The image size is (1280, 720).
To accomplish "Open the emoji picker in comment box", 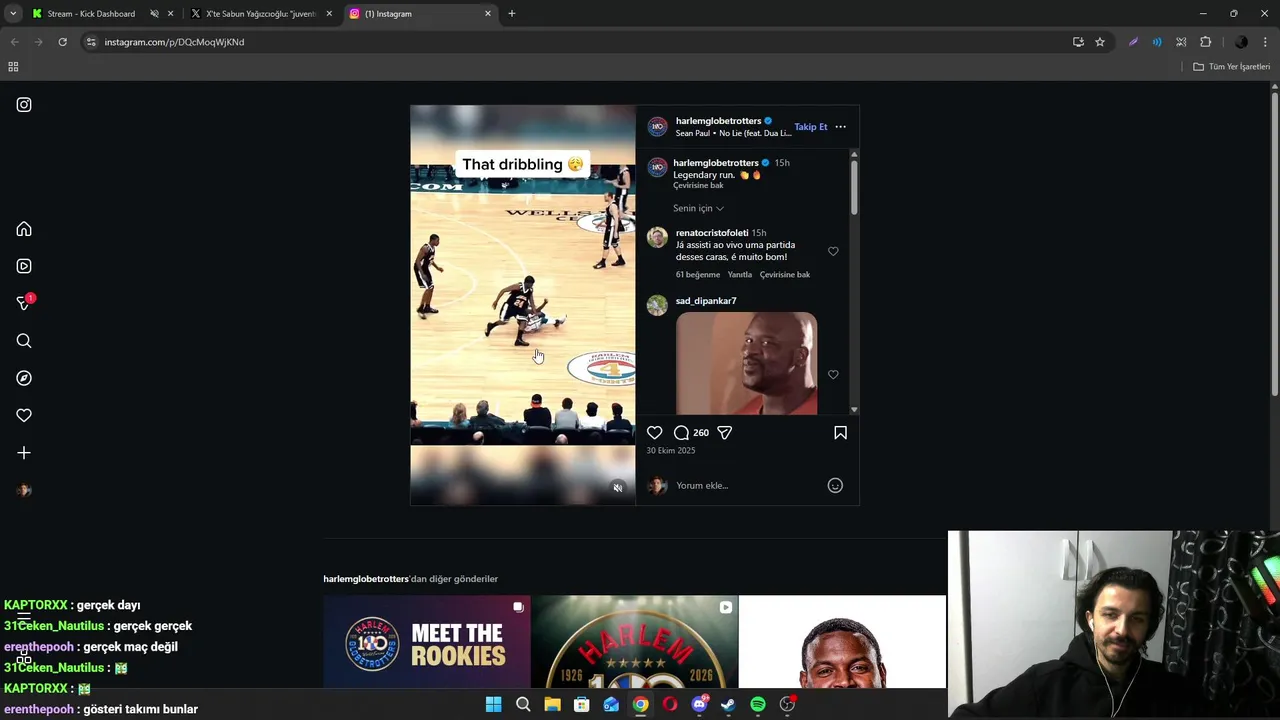I will (835, 486).
